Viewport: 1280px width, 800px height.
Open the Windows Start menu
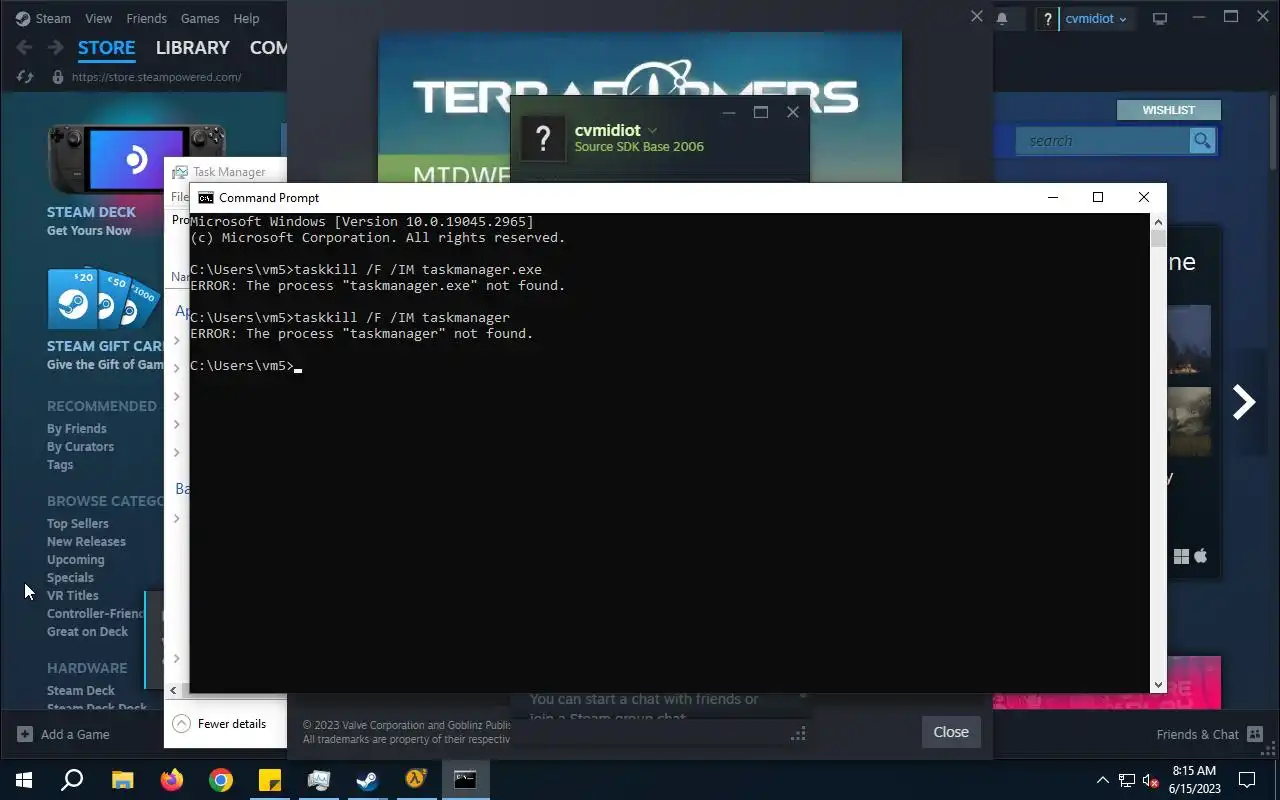[x=24, y=780]
